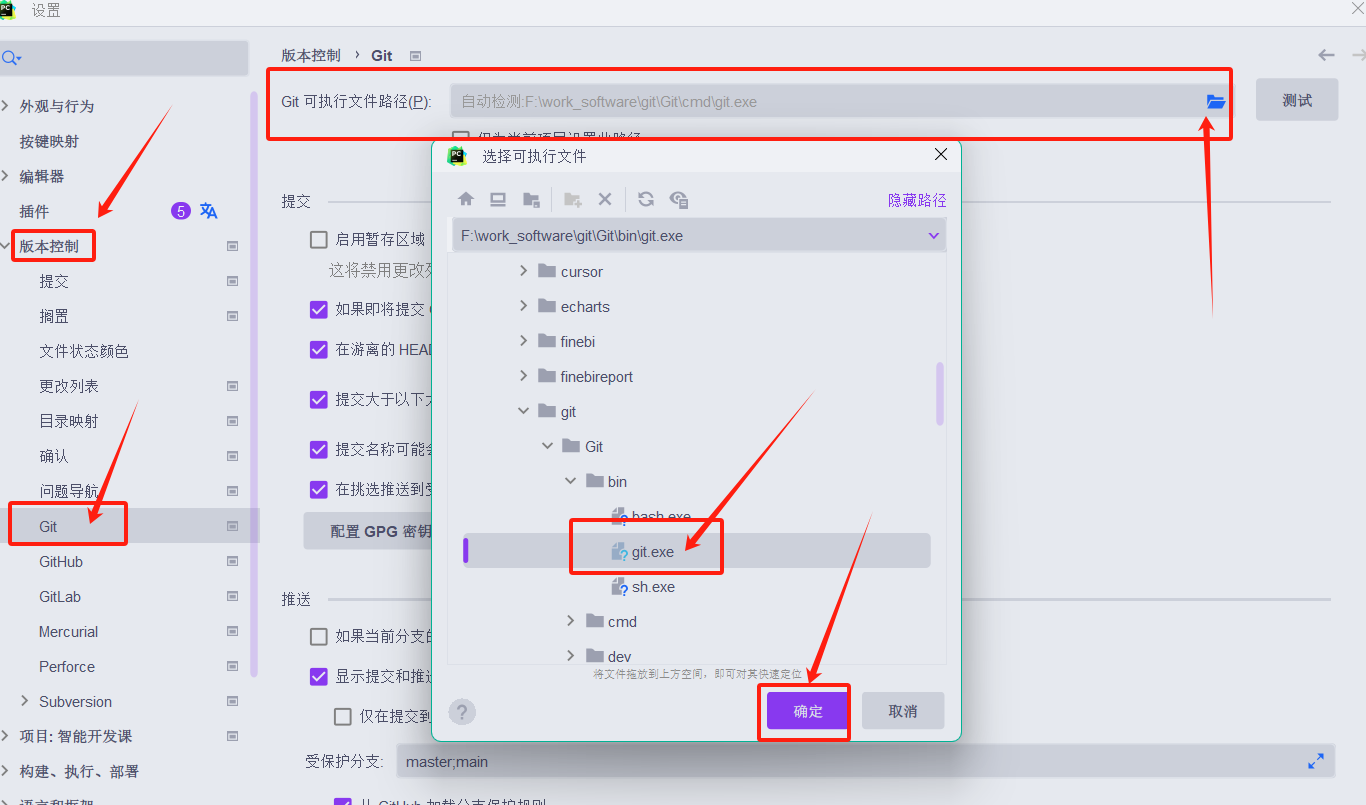
Task: Click project scope icon on 版本控制 row
Action: point(233,246)
